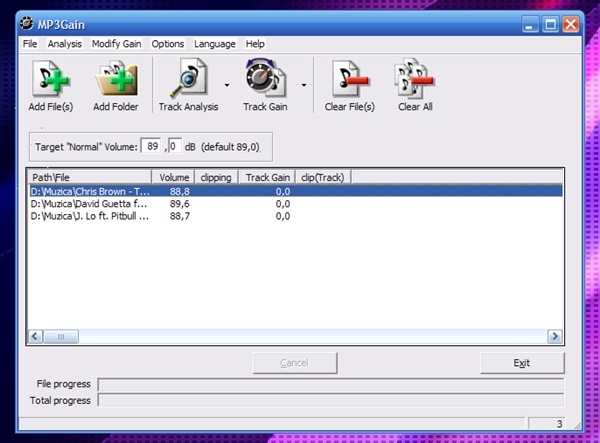Open the Help menu
The image size is (600, 443).
tap(255, 44)
